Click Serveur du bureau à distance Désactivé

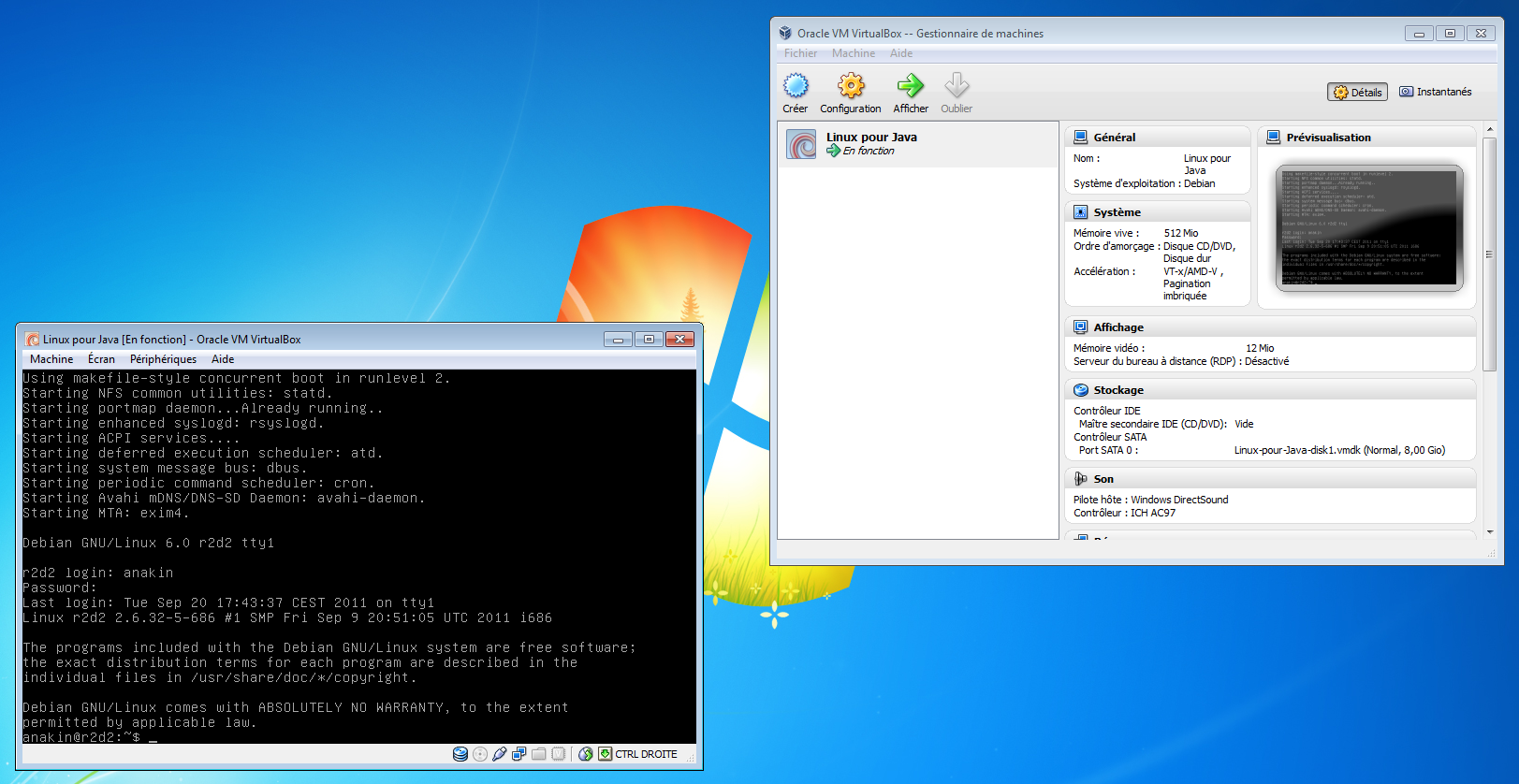(x=1181, y=361)
